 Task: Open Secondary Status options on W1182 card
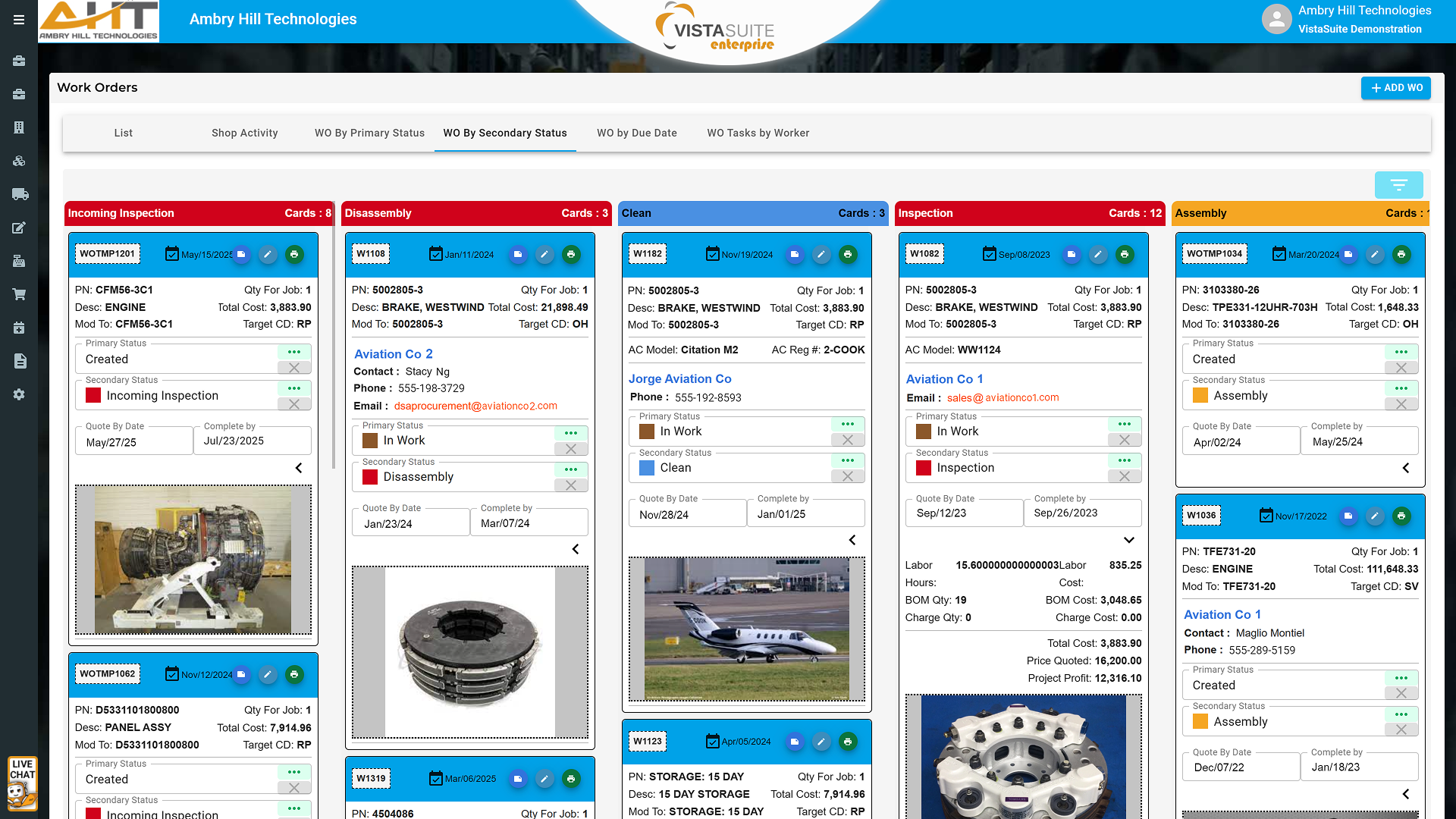848,460
